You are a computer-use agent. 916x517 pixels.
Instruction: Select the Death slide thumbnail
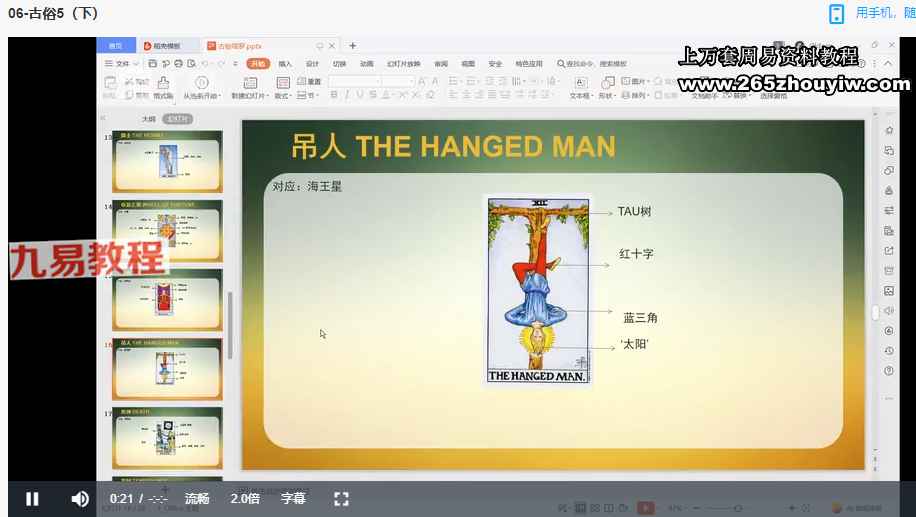[x=168, y=438]
